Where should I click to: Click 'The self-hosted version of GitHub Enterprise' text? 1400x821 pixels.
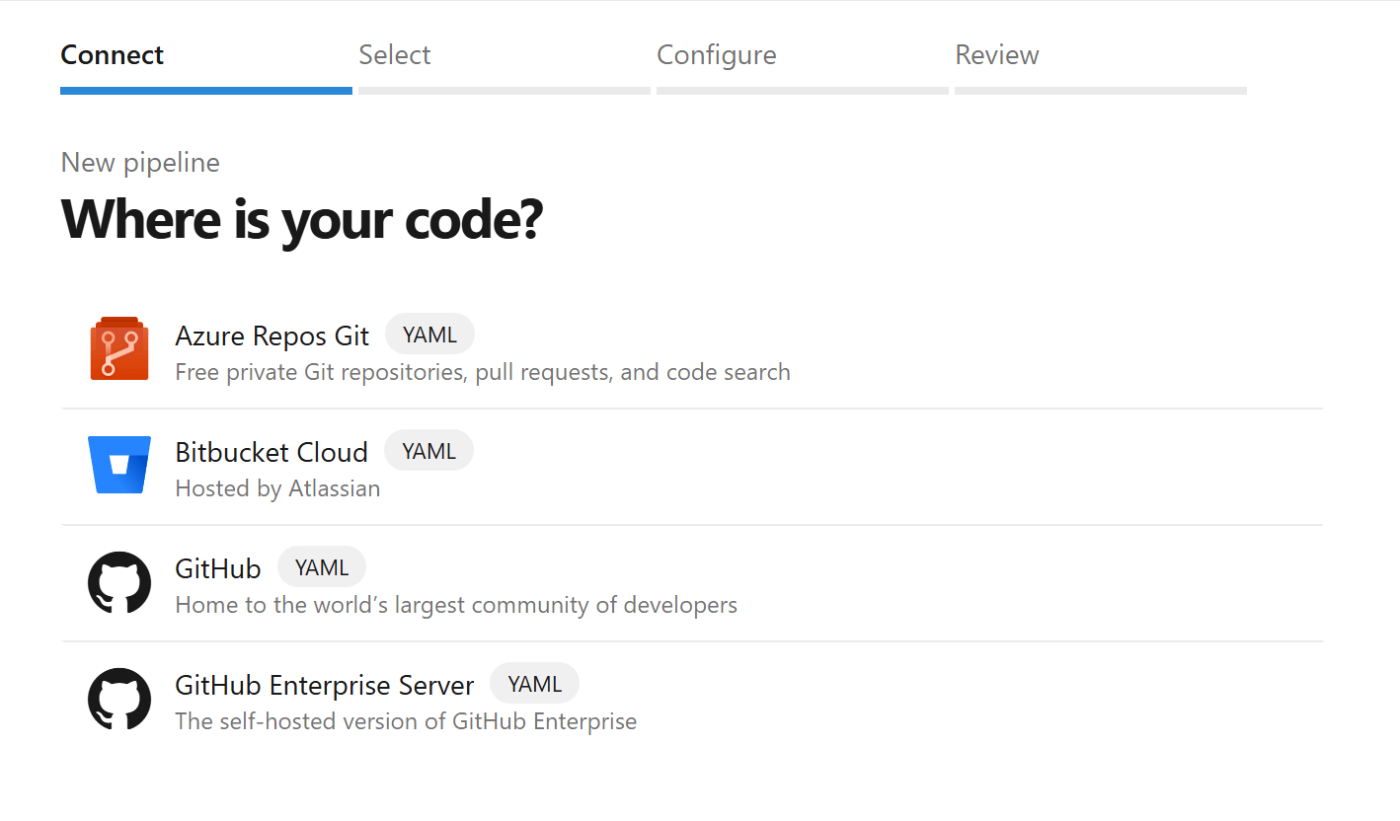click(406, 721)
